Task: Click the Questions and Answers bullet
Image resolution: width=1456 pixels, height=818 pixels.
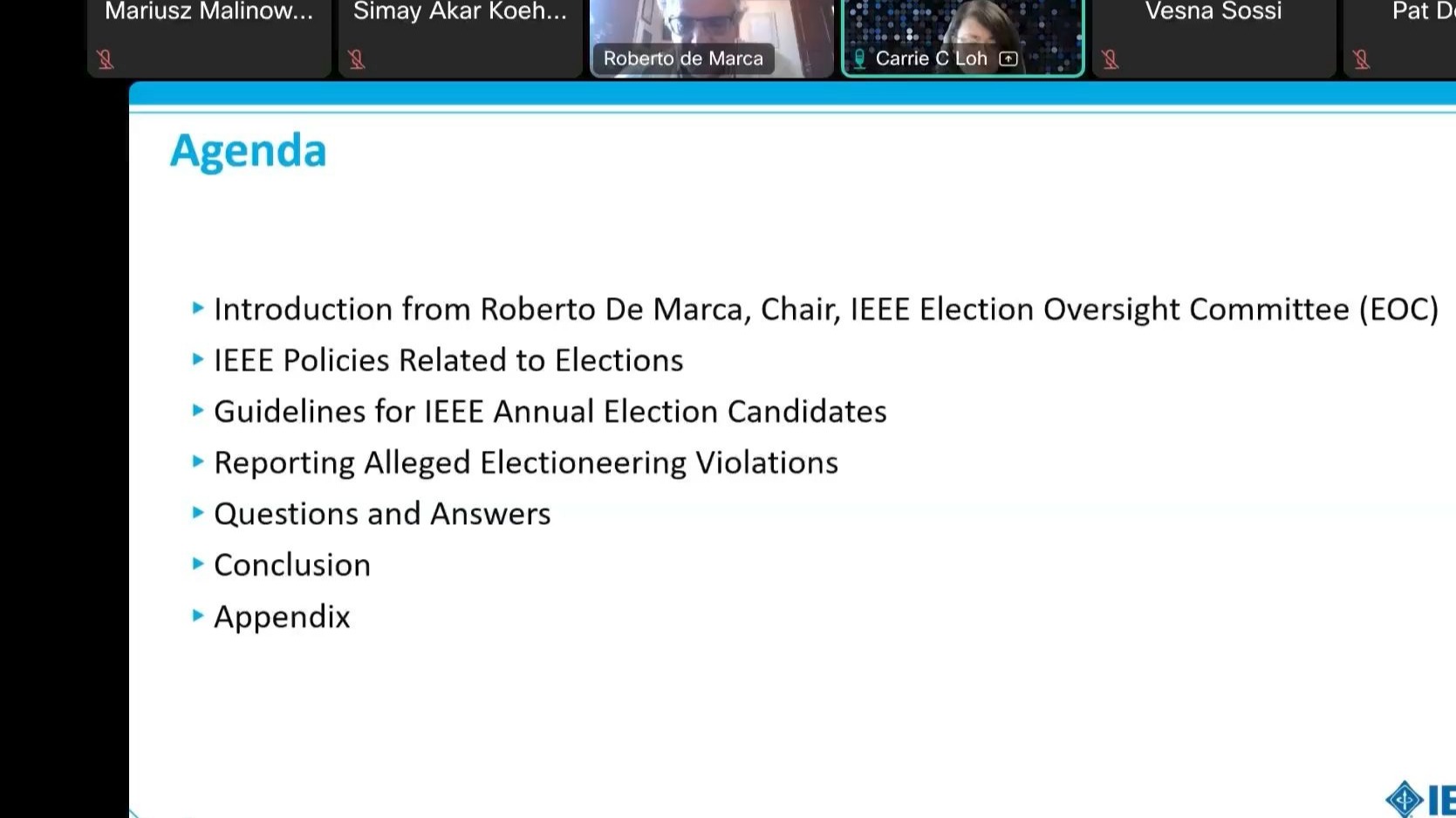Action: (382, 514)
